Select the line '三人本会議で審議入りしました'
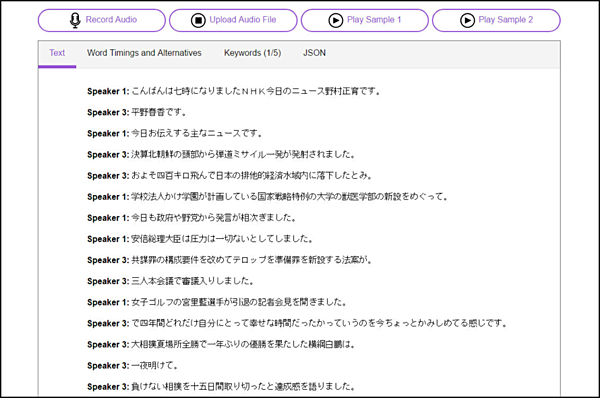The height and width of the screenshot is (398, 600). [x=171, y=281]
